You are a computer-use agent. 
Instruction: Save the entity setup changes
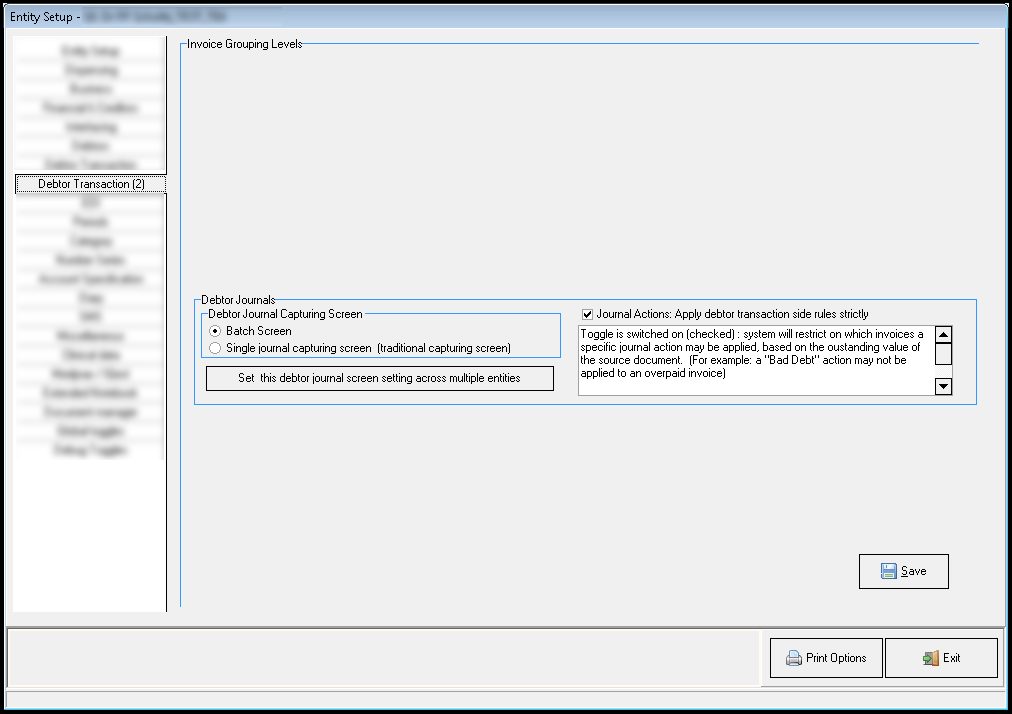tap(903, 571)
